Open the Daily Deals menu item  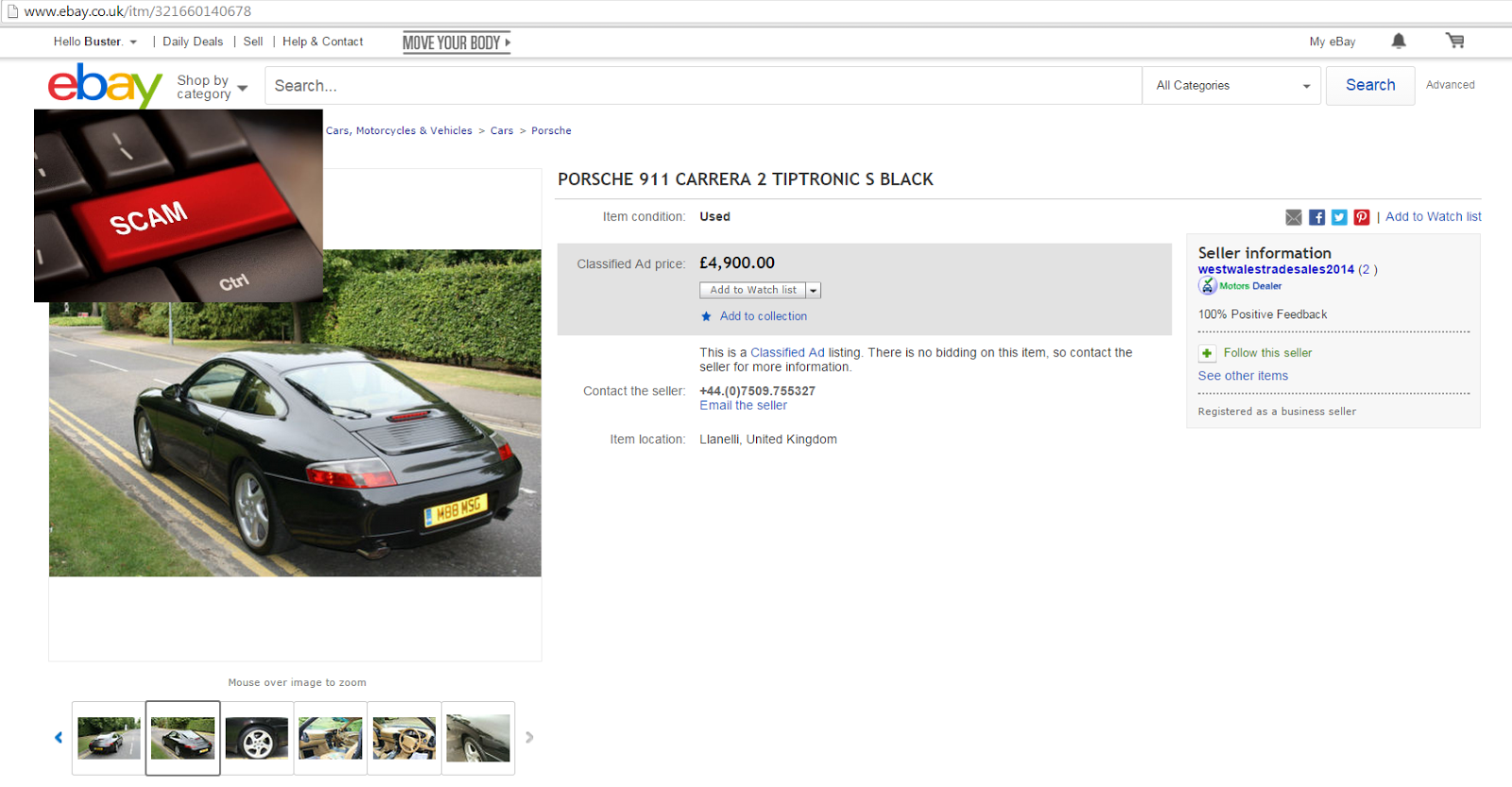pyautogui.click(x=193, y=42)
